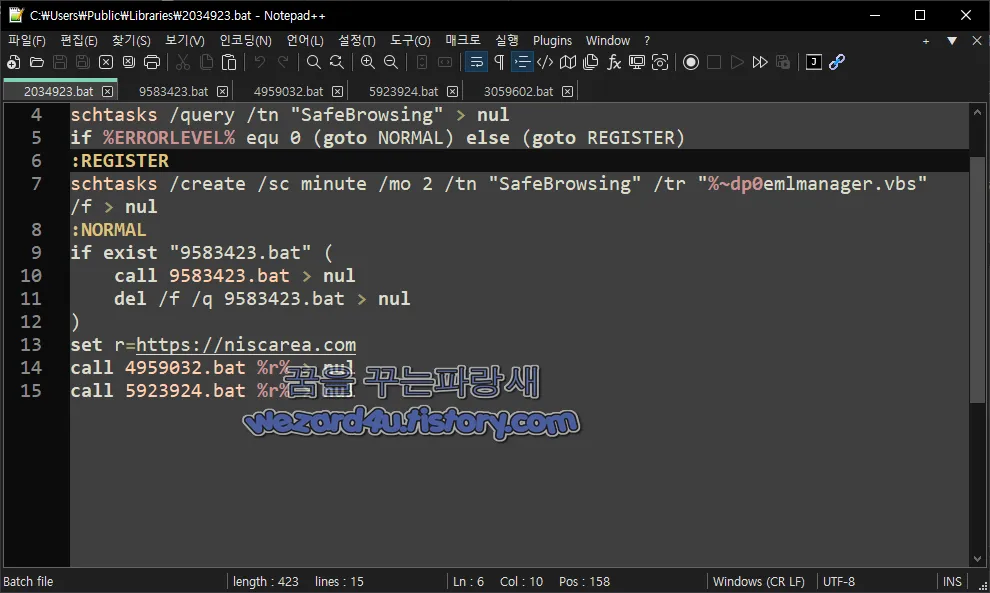Close the 2034923.bat tab

point(108,92)
